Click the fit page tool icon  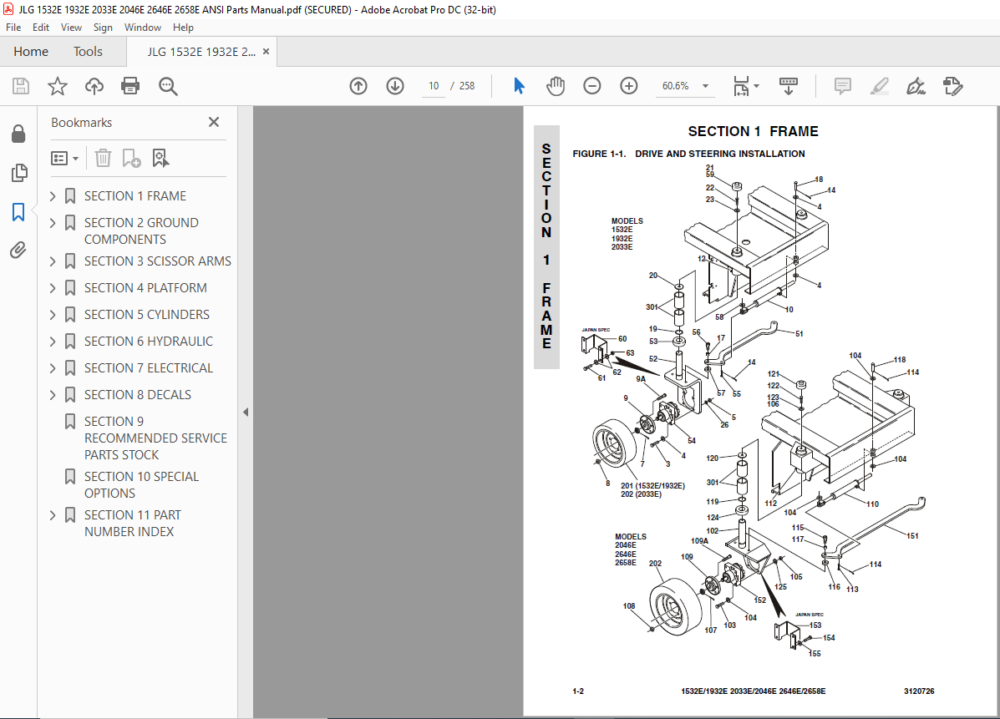[741, 86]
